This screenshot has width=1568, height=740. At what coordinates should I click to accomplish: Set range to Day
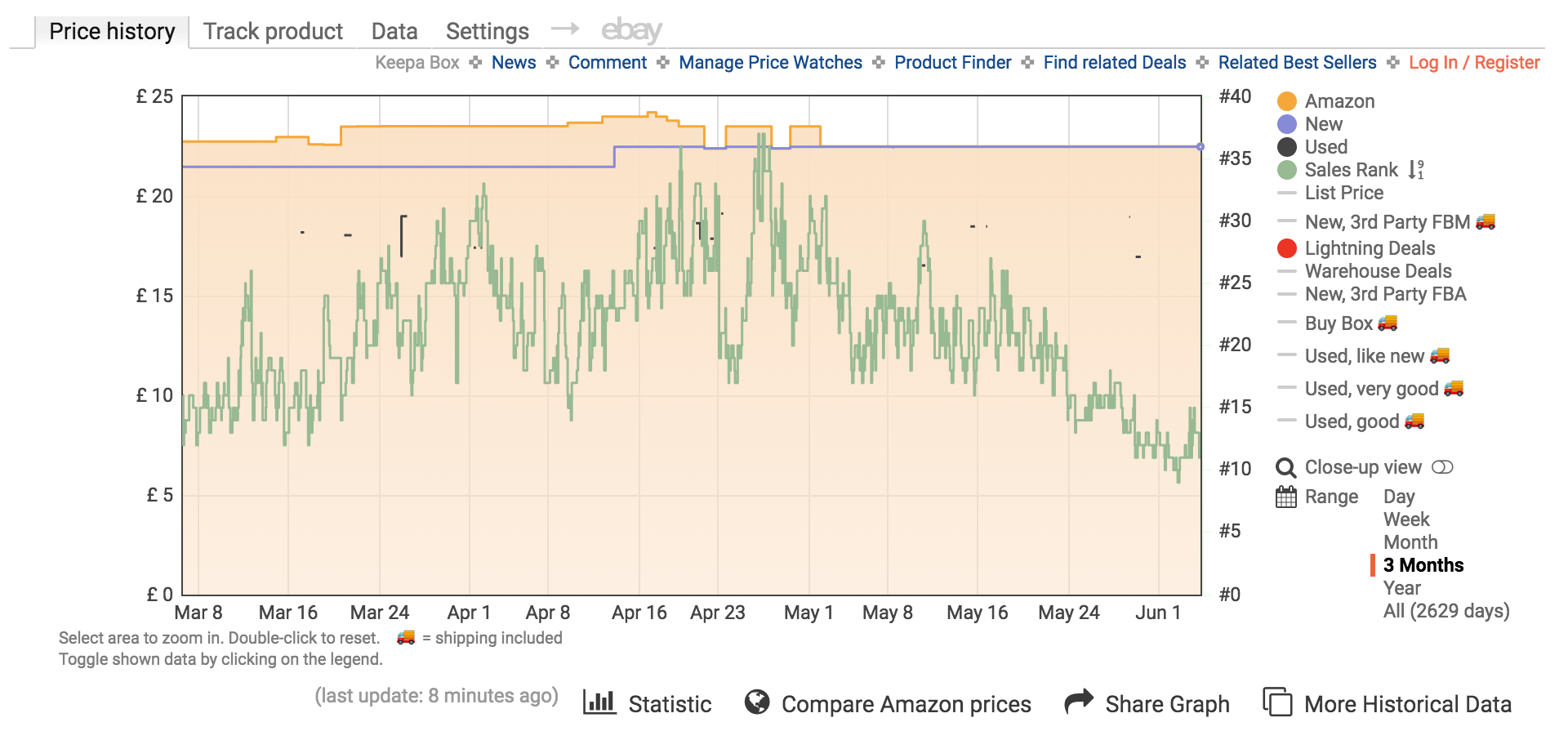coord(1399,497)
